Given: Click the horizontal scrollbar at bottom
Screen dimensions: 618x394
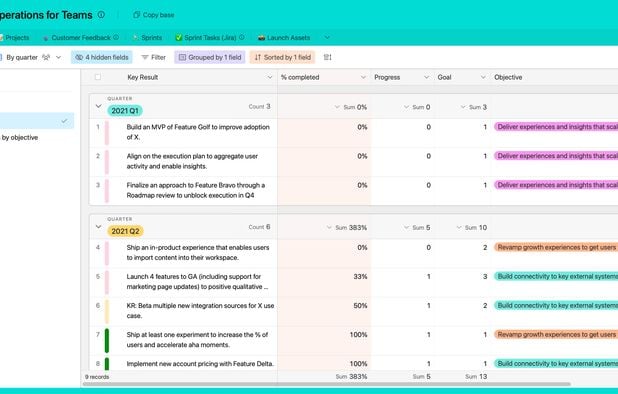Looking at the screenshot, I should 326,384.
